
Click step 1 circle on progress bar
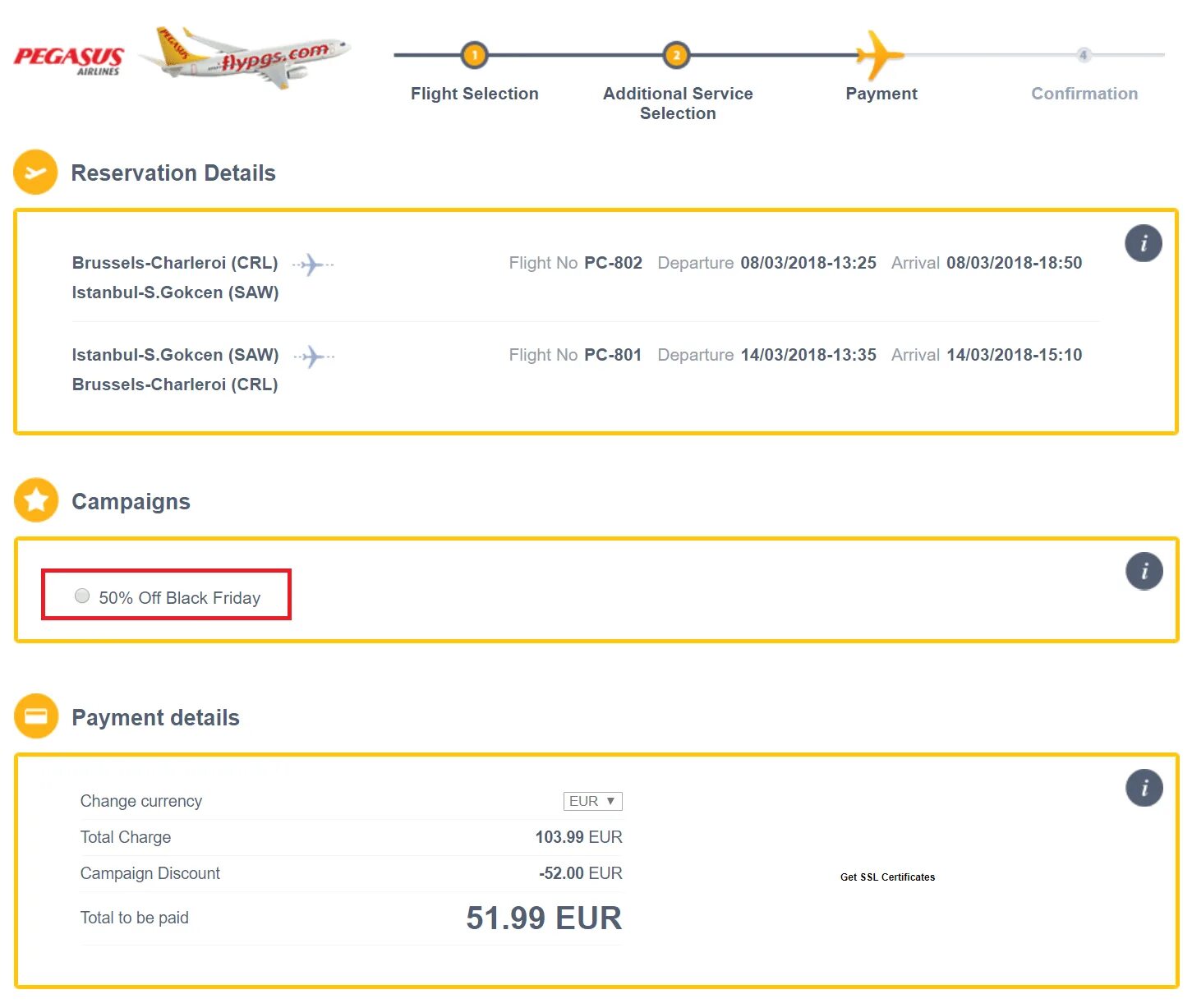tap(474, 55)
